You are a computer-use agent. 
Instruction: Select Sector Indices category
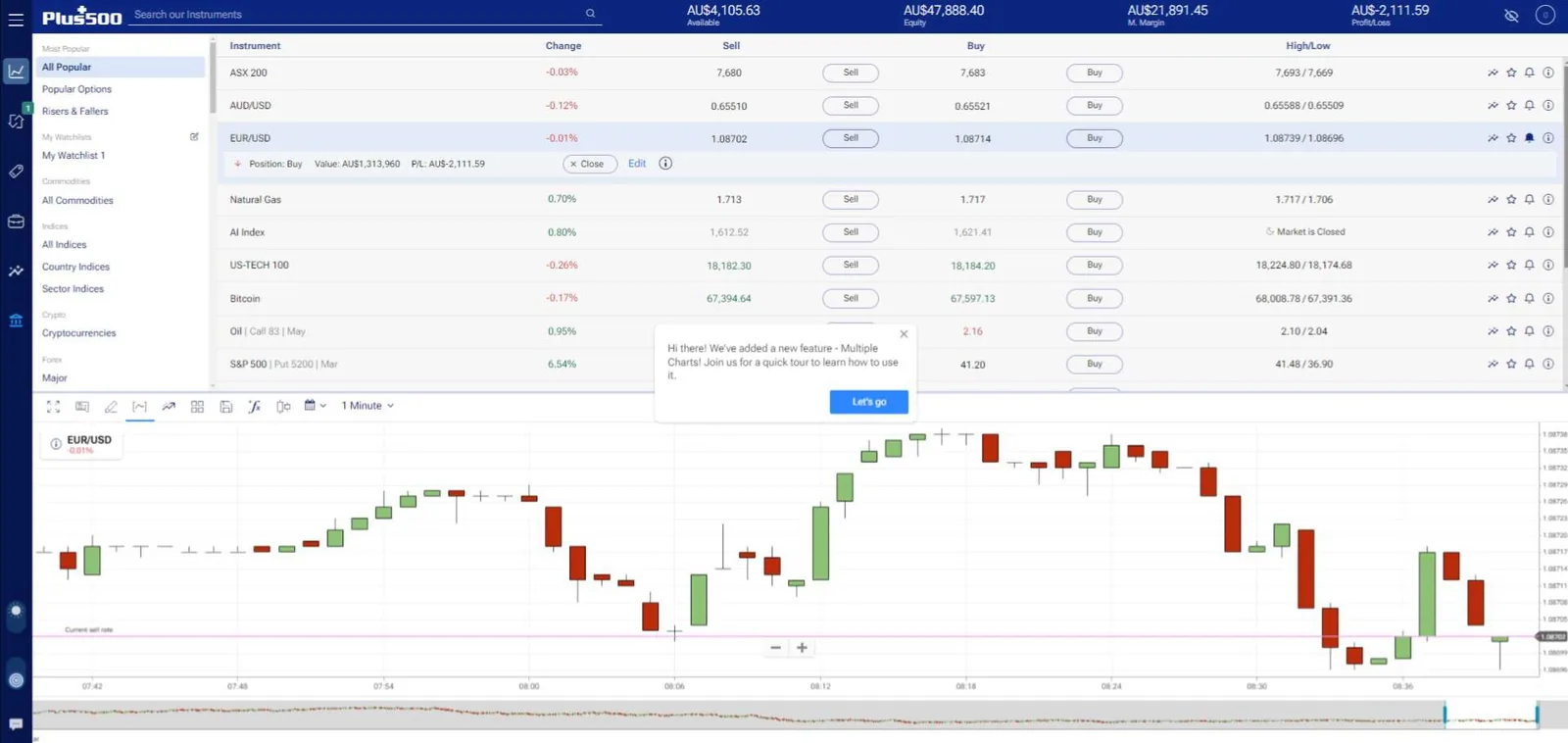[x=73, y=289]
